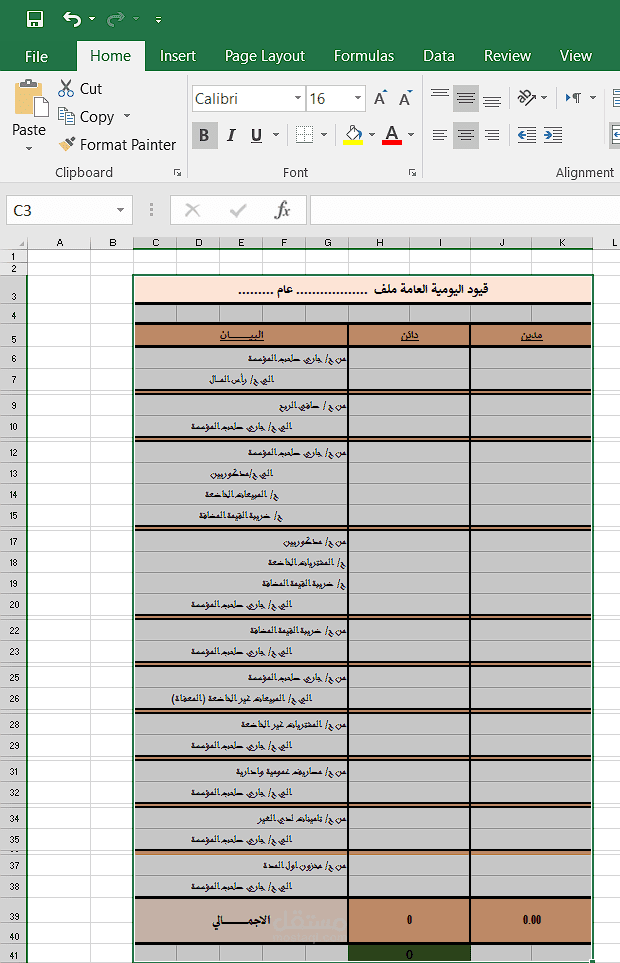Expand the Paste options arrow
This screenshot has height=963, width=620.
[29, 148]
